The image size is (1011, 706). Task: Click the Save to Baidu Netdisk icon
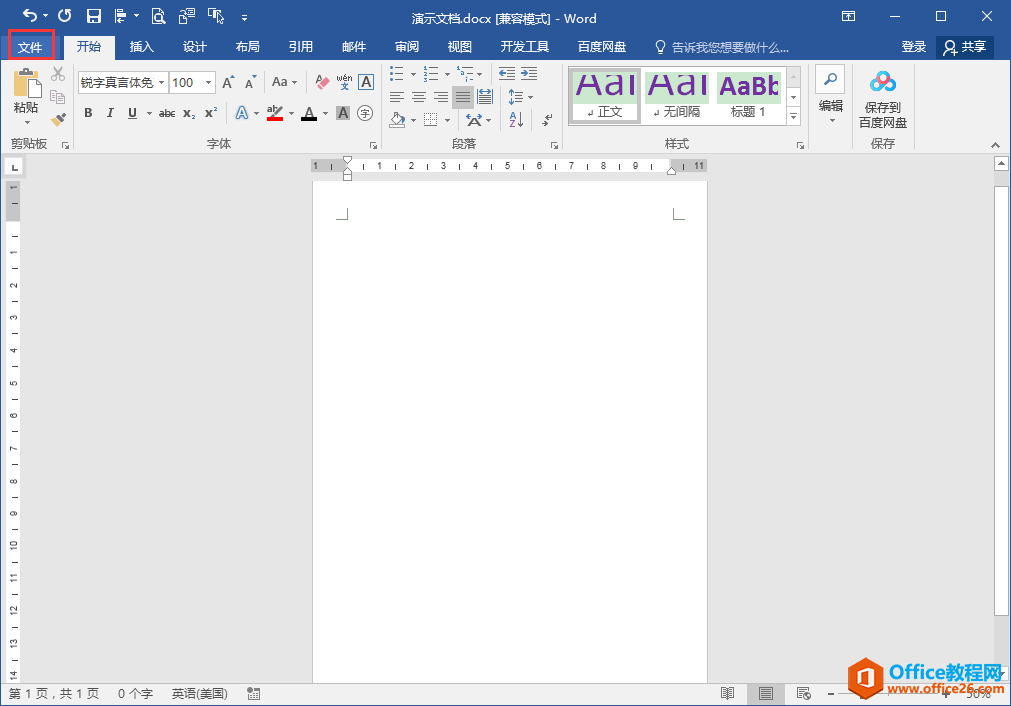click(x=882, y=82)
